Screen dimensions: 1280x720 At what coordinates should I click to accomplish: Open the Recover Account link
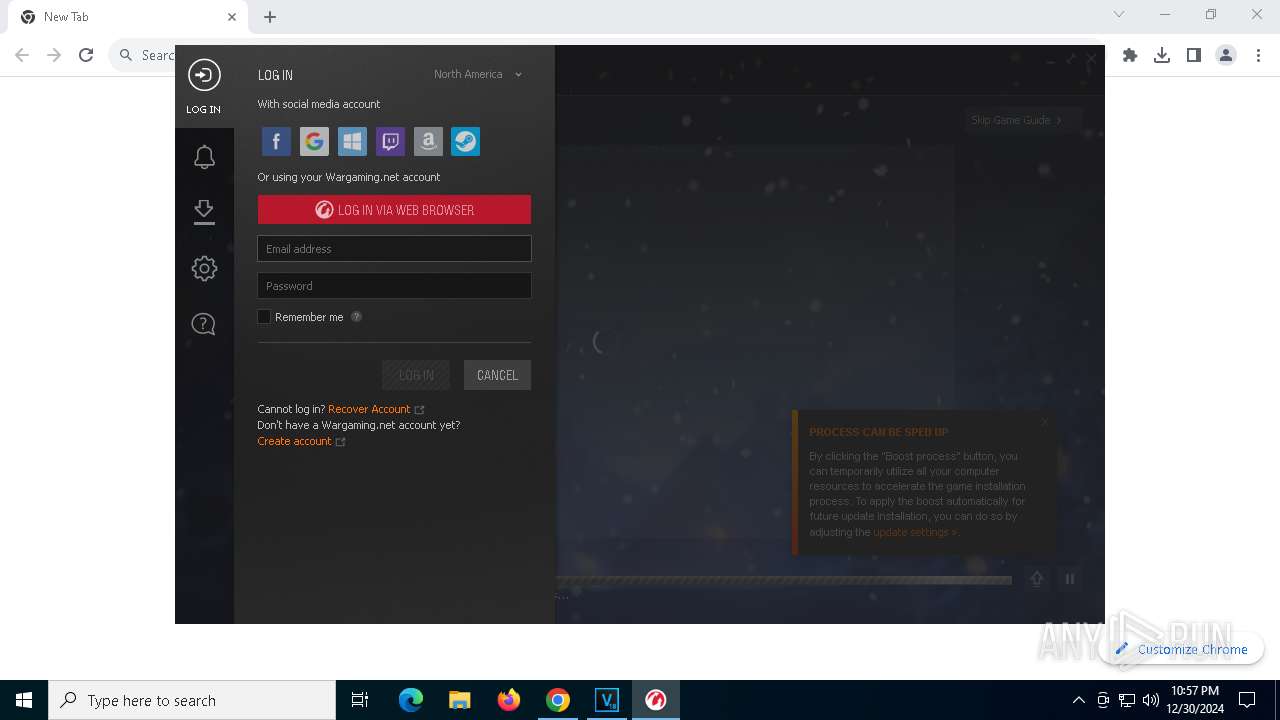coord(369,409)
